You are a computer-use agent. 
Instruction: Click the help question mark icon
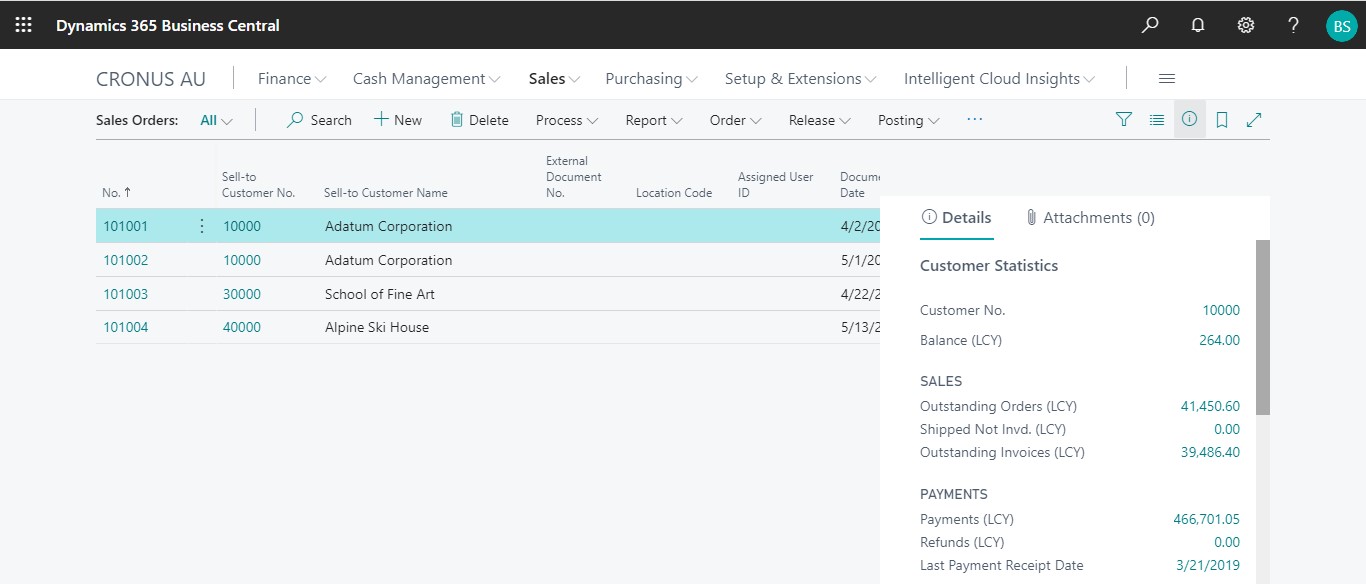[1294, 25]
